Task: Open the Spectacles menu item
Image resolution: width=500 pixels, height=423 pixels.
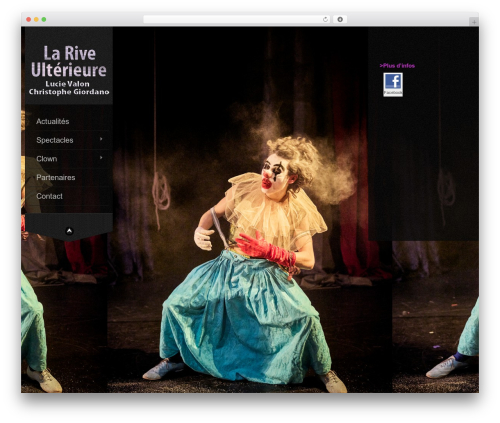Action: click(55, 140)
